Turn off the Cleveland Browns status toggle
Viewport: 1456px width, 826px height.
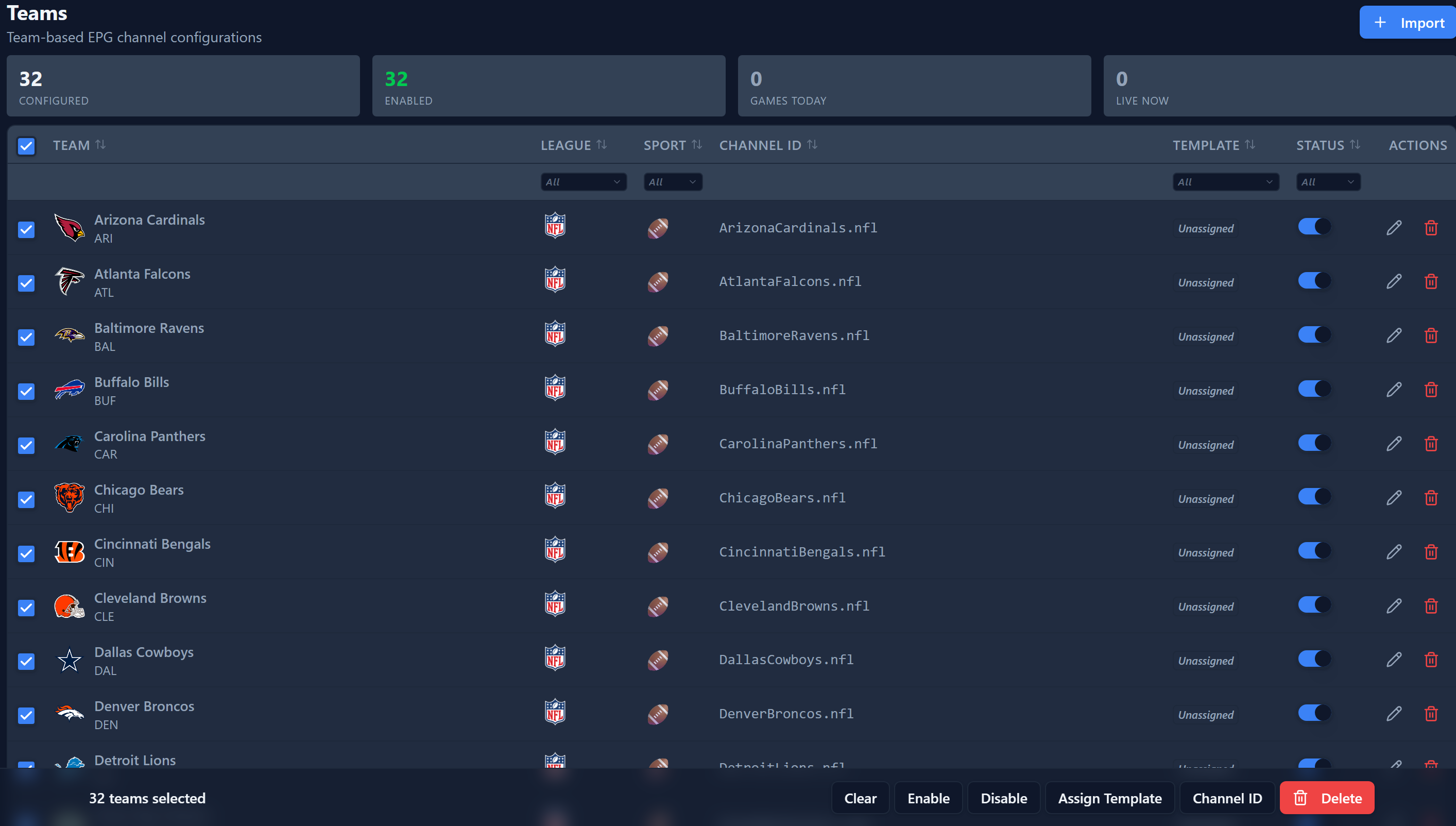[x=1314, y=605]
